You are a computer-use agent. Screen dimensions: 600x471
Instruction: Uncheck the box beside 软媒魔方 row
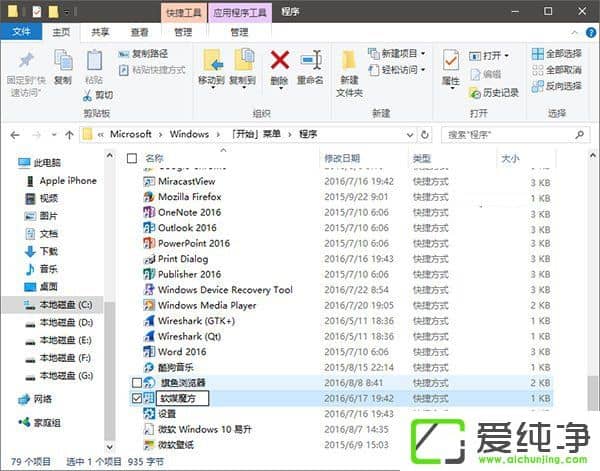pos(137,398)
